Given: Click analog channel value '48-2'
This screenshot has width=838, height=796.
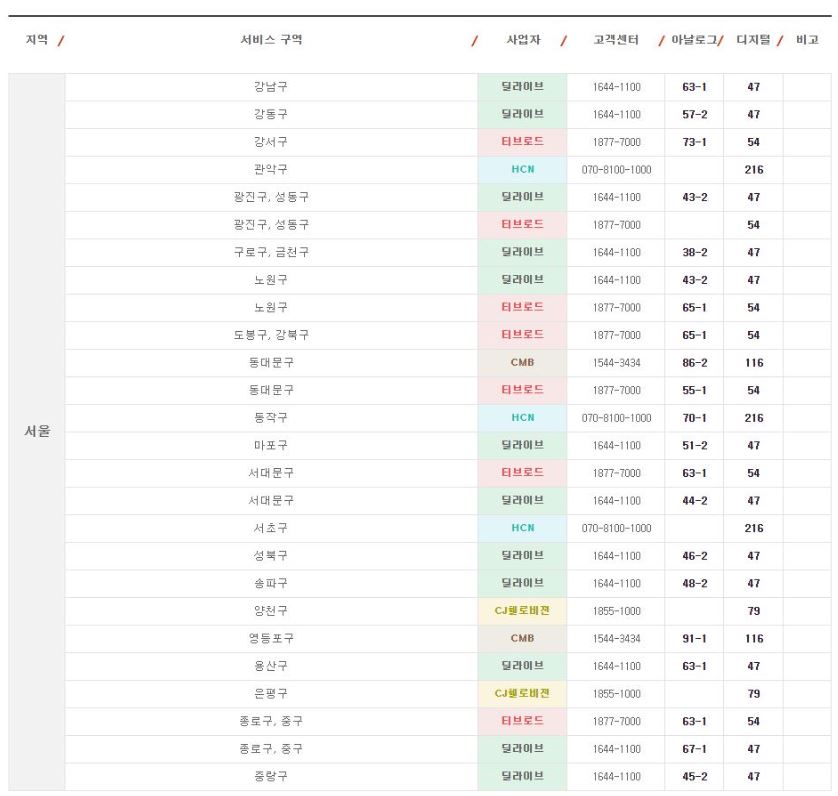Looking at the screenshot, I should pos(694,584).
